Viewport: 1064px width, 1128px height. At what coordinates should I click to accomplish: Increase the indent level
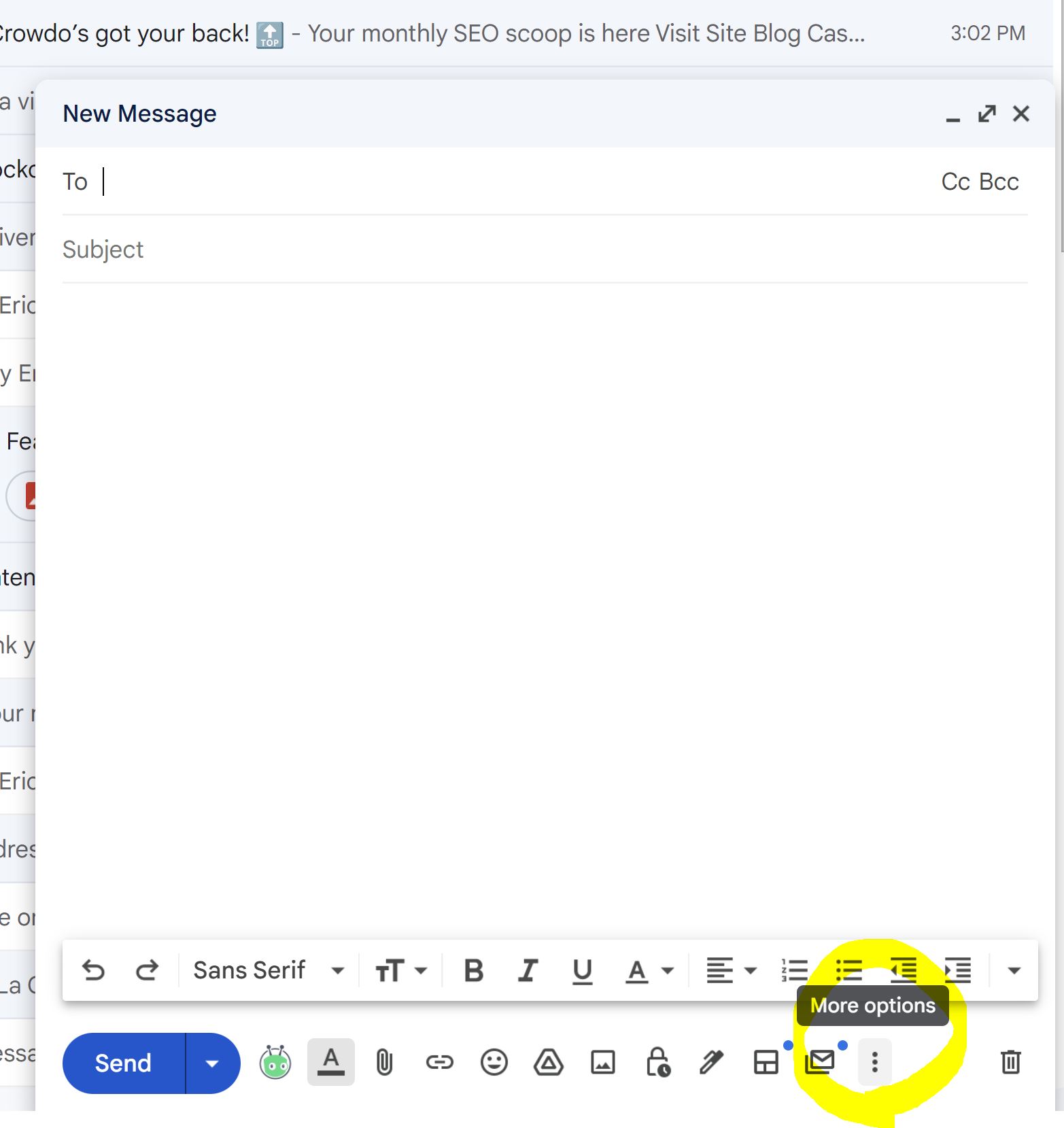click(x=958, y=970)
